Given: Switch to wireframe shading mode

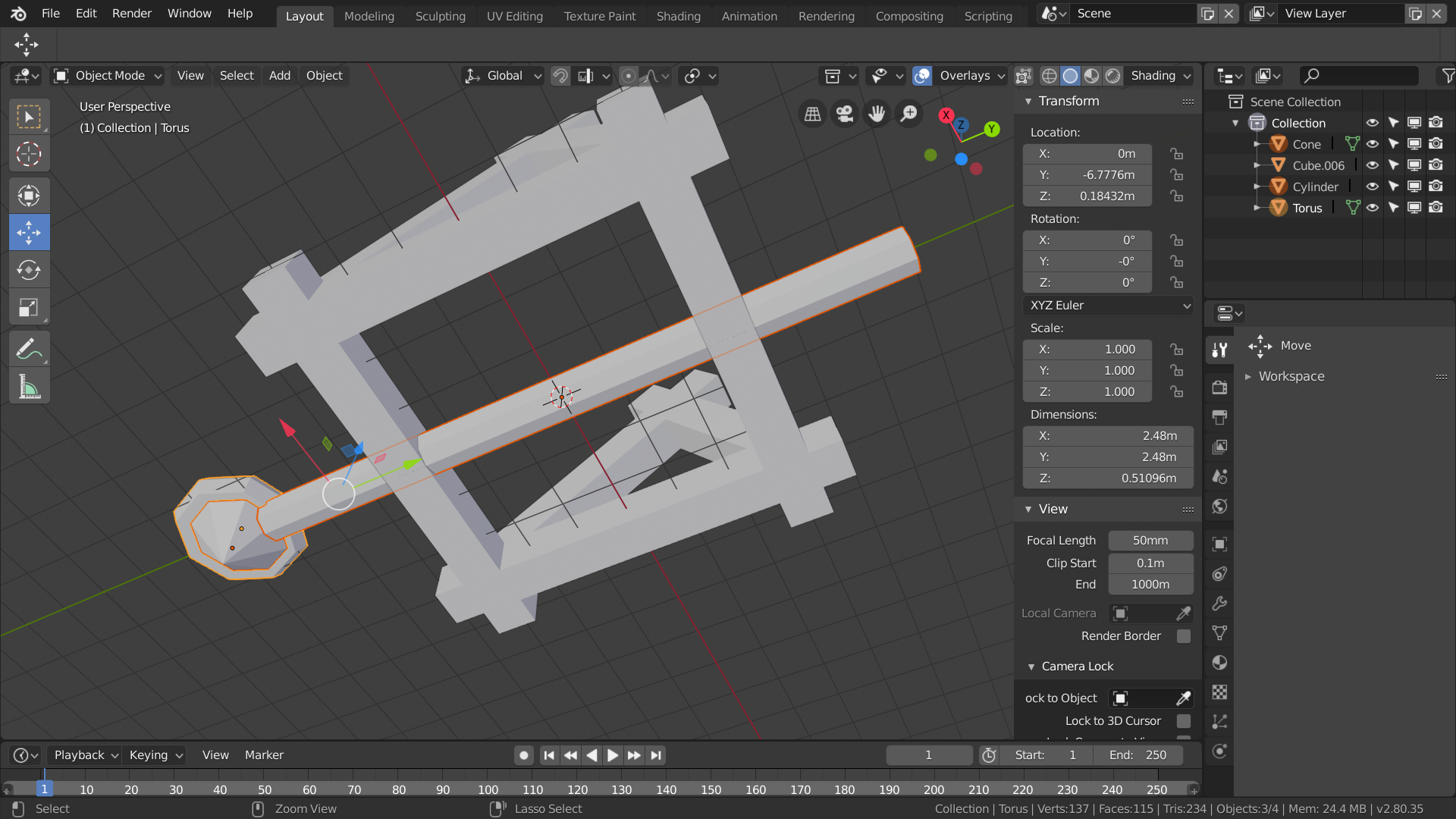Looking at the screenshot, I should 1050,76.
